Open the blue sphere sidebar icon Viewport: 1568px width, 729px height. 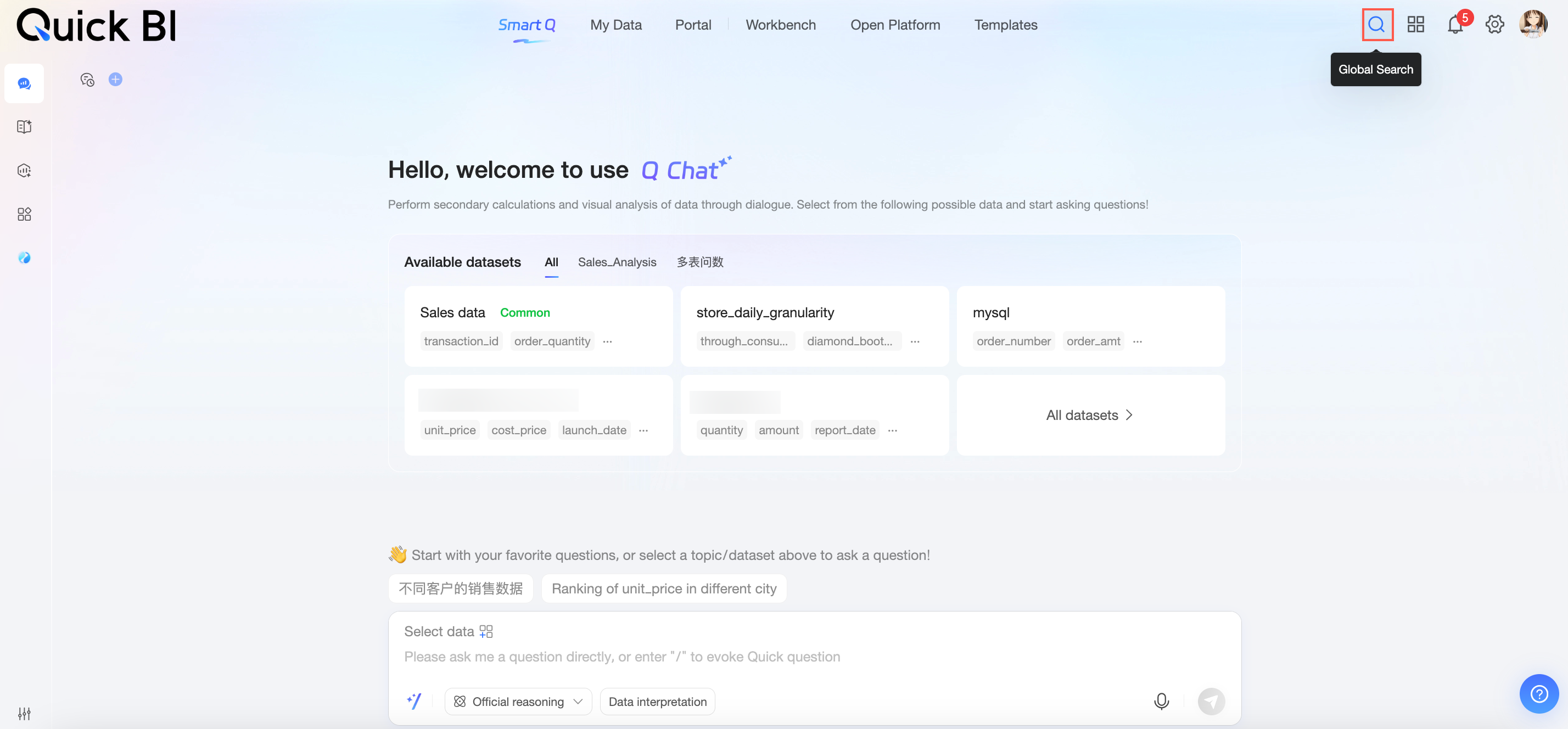[x=24, y=257]
